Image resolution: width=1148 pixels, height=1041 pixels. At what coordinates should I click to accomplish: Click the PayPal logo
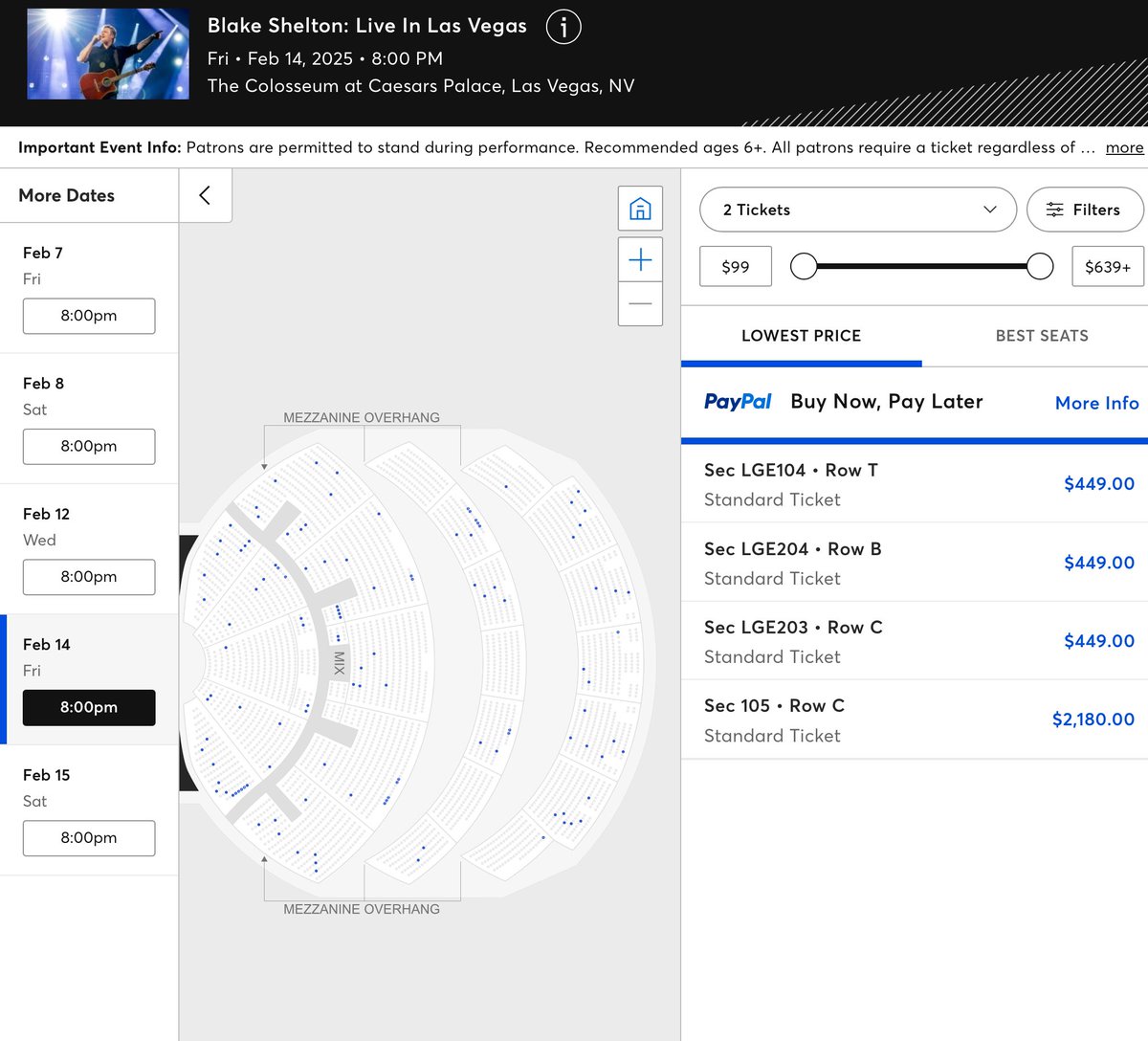tap(738, 402)
